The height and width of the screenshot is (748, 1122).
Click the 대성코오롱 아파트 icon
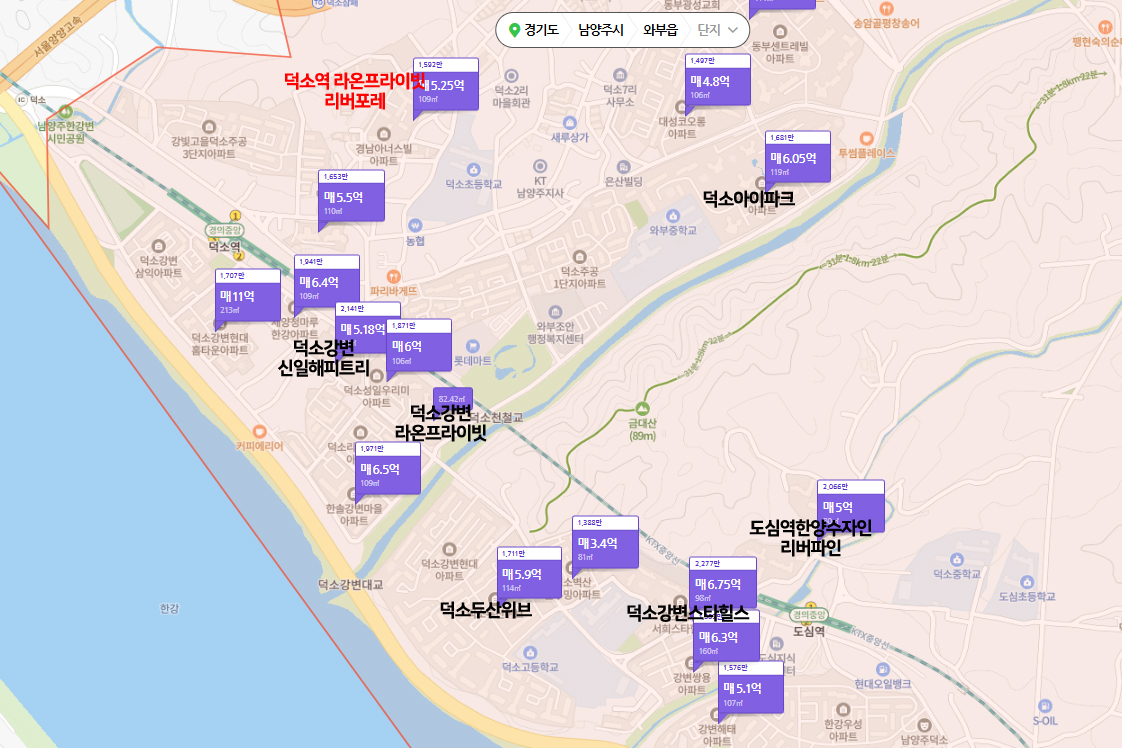click(x=681, y=109)
